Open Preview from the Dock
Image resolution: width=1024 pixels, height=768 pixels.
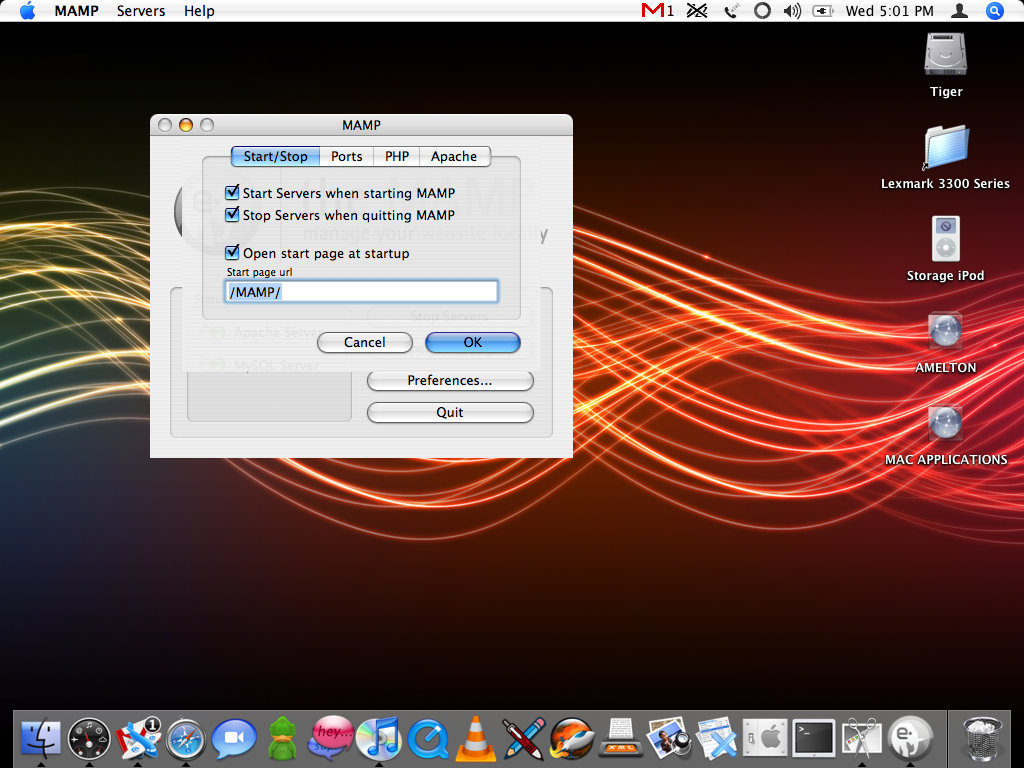coord(669,739)
